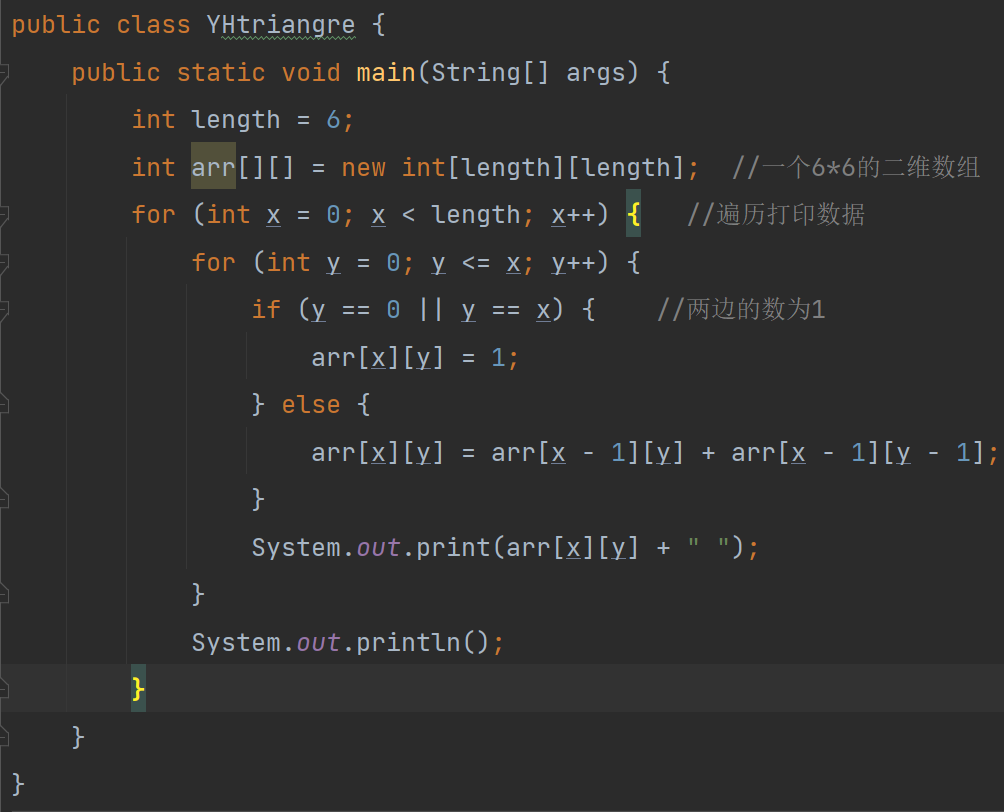
Task: Collapse the fold marker beside the outer for x loop
Action: coord(3,215)
